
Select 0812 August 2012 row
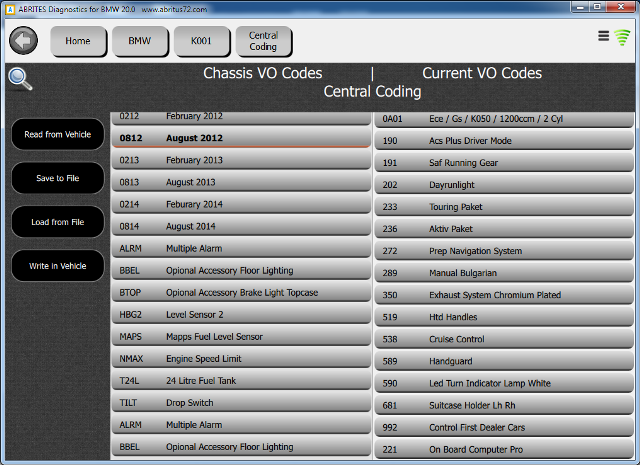[241, 138]
